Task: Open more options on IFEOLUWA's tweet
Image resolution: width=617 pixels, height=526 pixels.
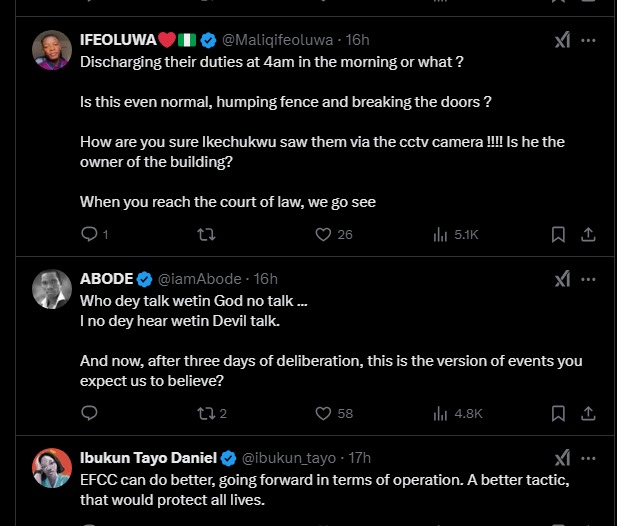Action: [x=589, y=40]
